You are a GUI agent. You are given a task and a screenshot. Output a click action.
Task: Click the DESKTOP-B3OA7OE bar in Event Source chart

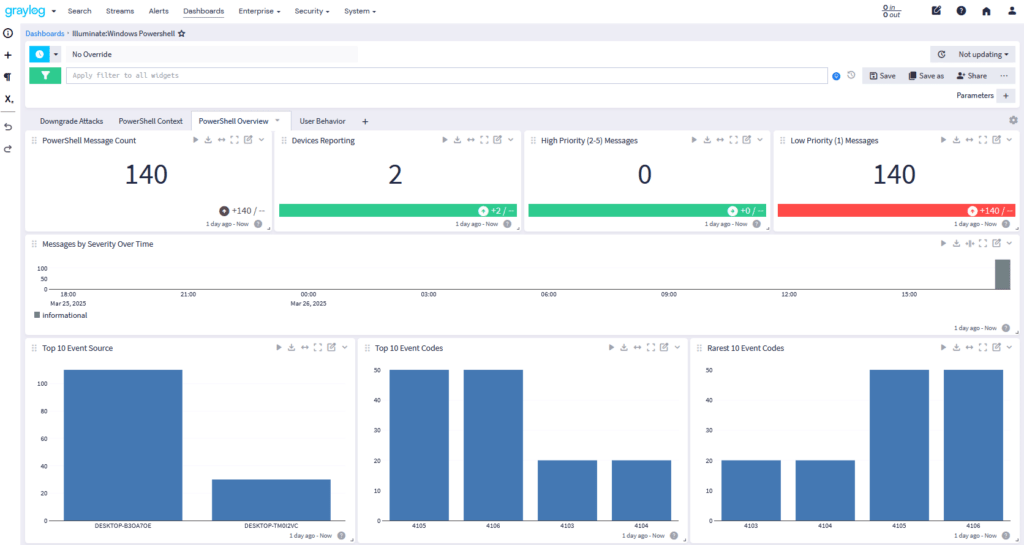pos(123,445)
